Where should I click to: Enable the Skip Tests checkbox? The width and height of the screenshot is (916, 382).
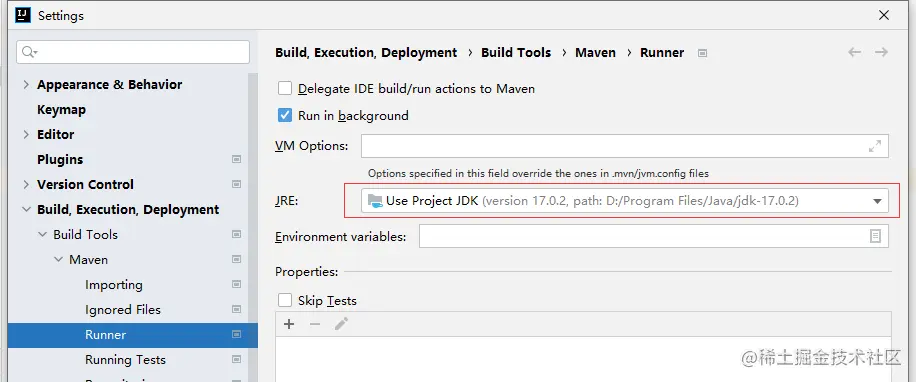coord(284,300)
